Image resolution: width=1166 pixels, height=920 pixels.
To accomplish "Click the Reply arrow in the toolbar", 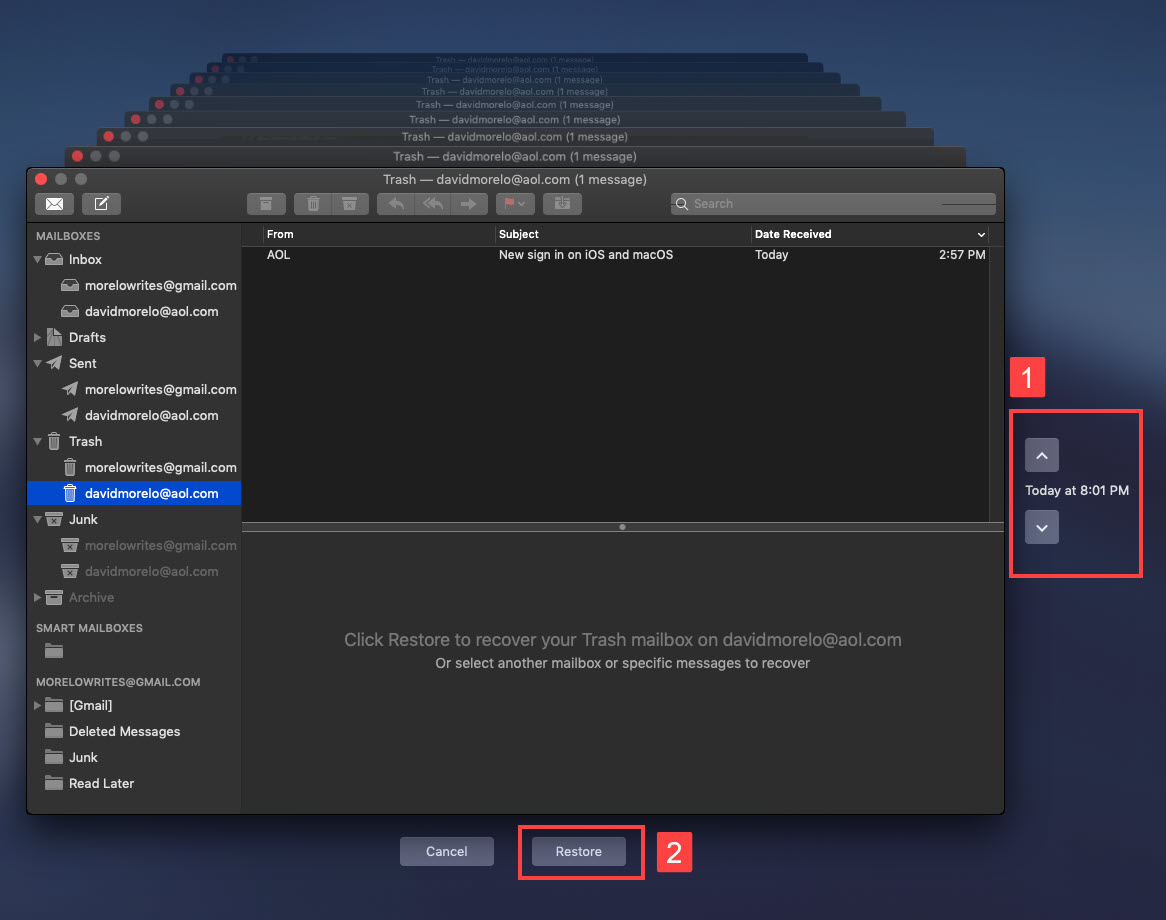I will tap(396, 204).
